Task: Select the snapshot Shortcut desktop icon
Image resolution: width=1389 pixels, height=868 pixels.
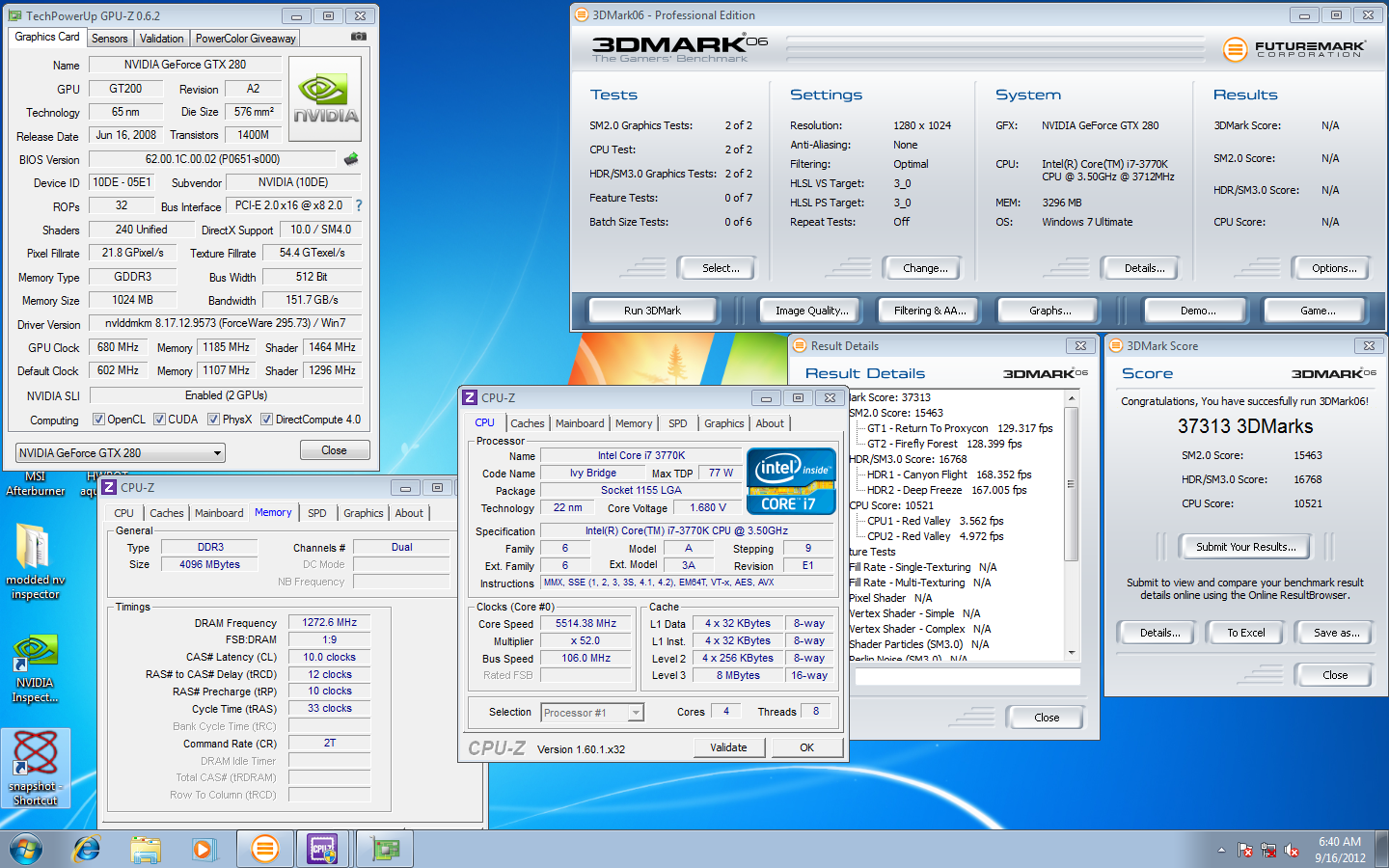Action: tap(36, 769)
